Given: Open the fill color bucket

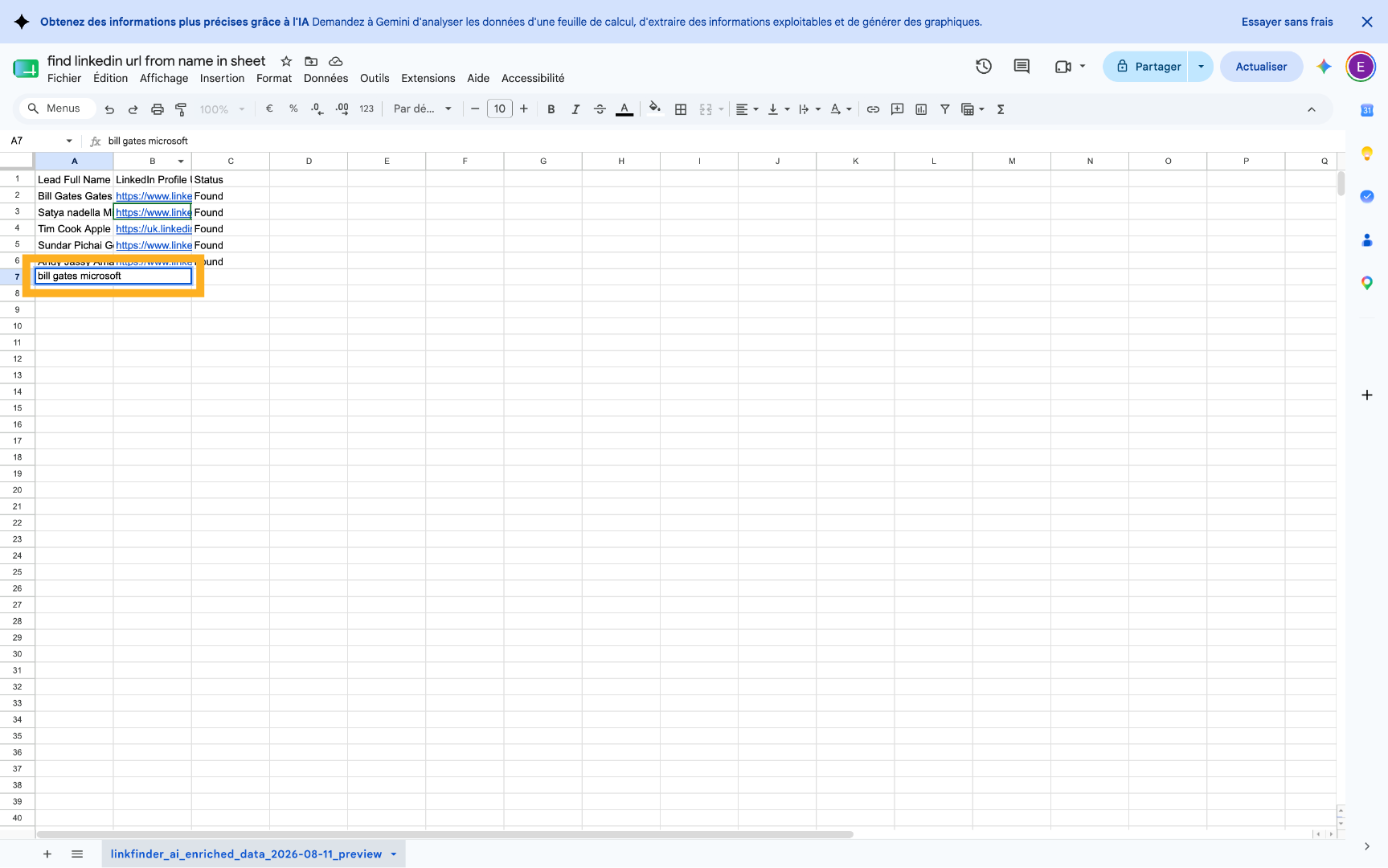Looking at the screenshot, I should 655,108.
